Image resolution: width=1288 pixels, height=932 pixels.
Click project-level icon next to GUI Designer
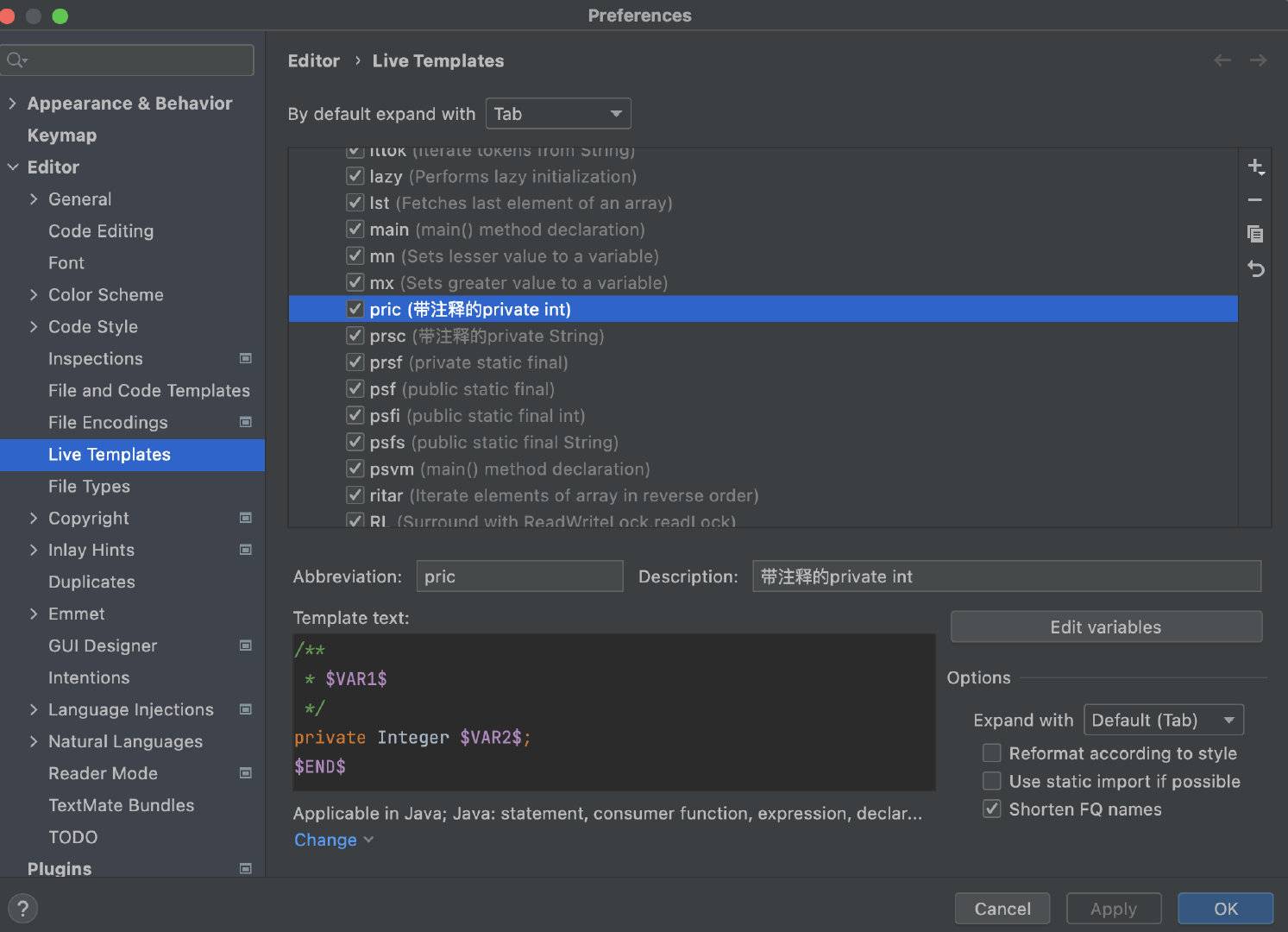[x=246, y=645]
